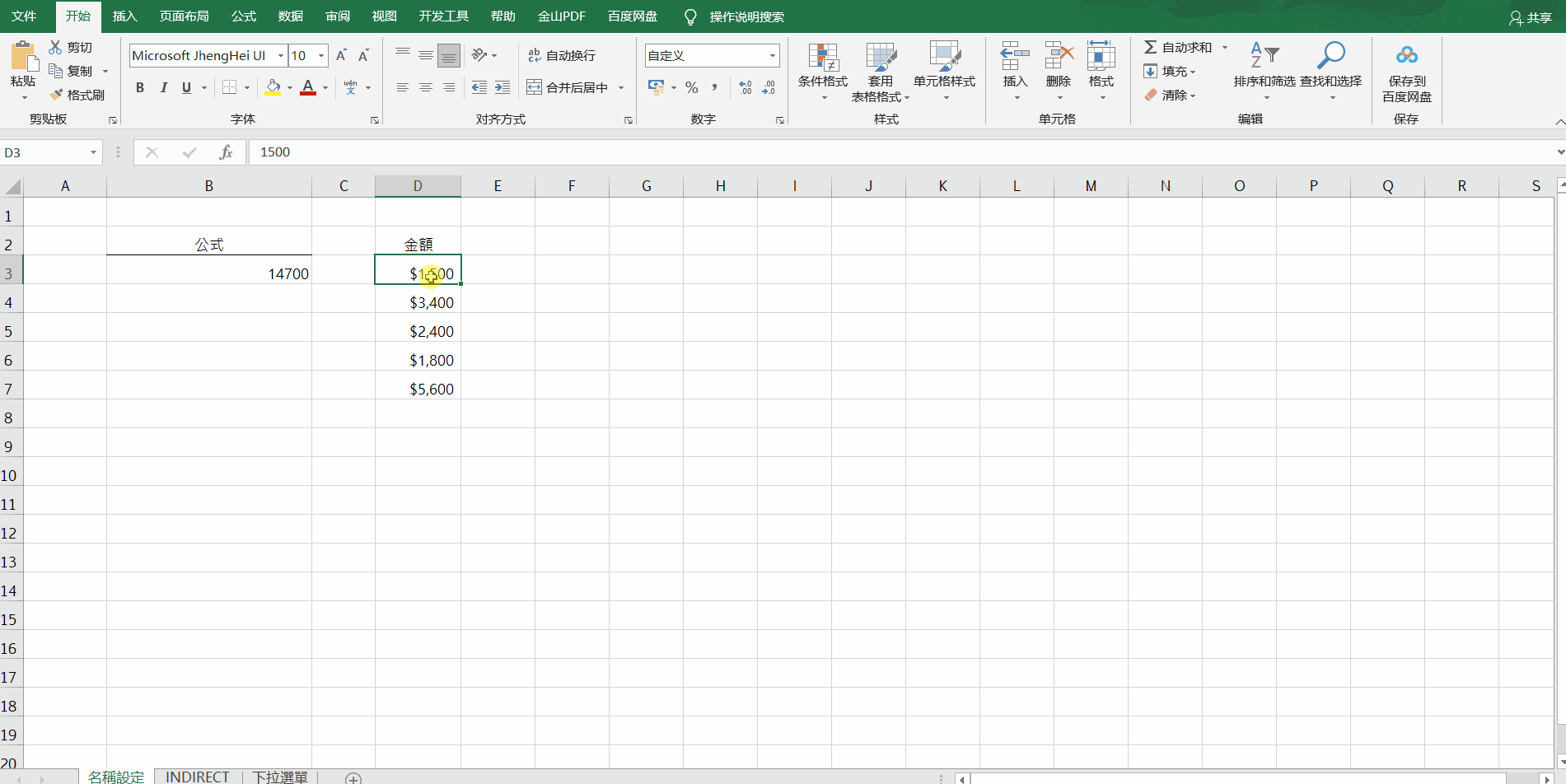This screenshot has height=784, width=1566.
Task: Switch to the 公式 Formulas tab
Action: click(x=243, y=16)
